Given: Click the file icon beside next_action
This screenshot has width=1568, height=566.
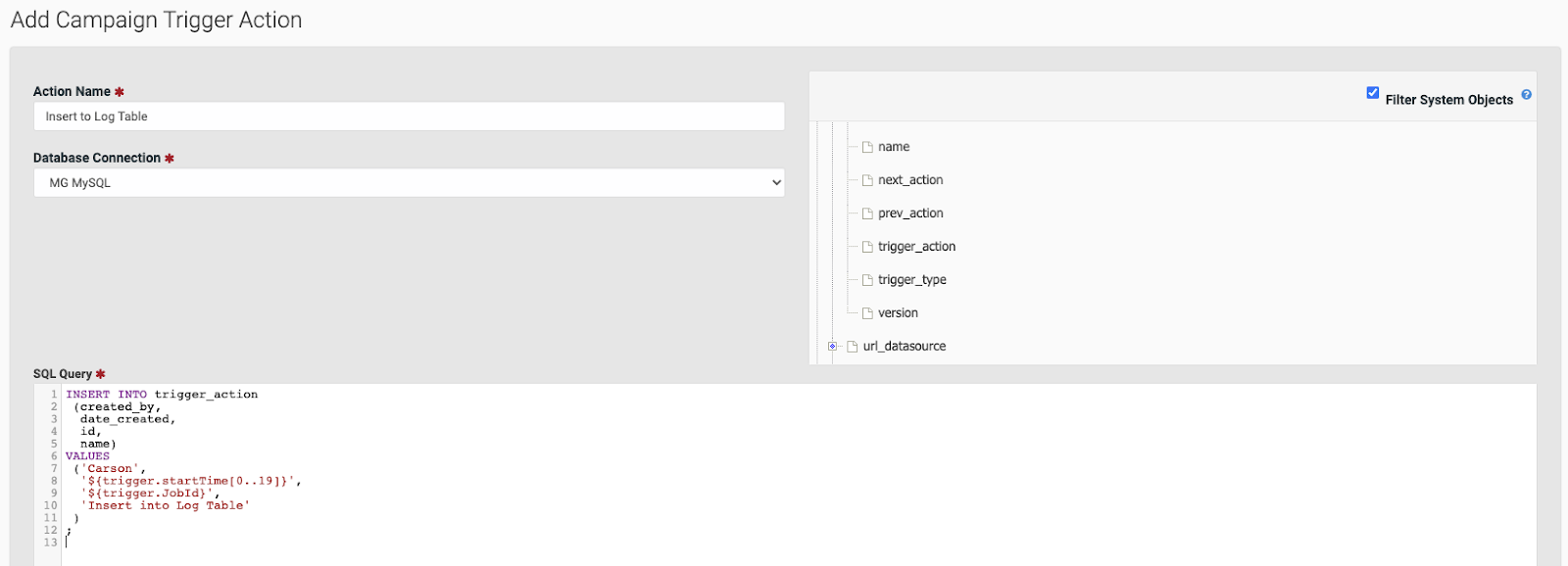Looking at the screenshot, I should click(867, 180).
